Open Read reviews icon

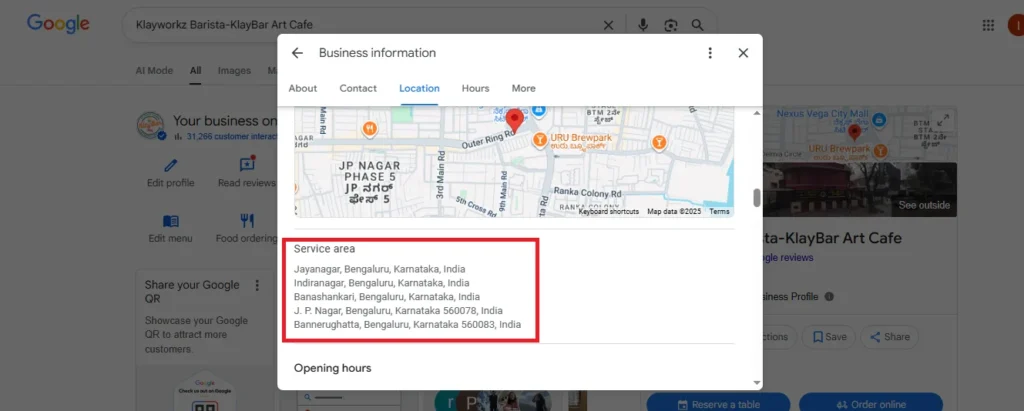click(x=247, y=165)
